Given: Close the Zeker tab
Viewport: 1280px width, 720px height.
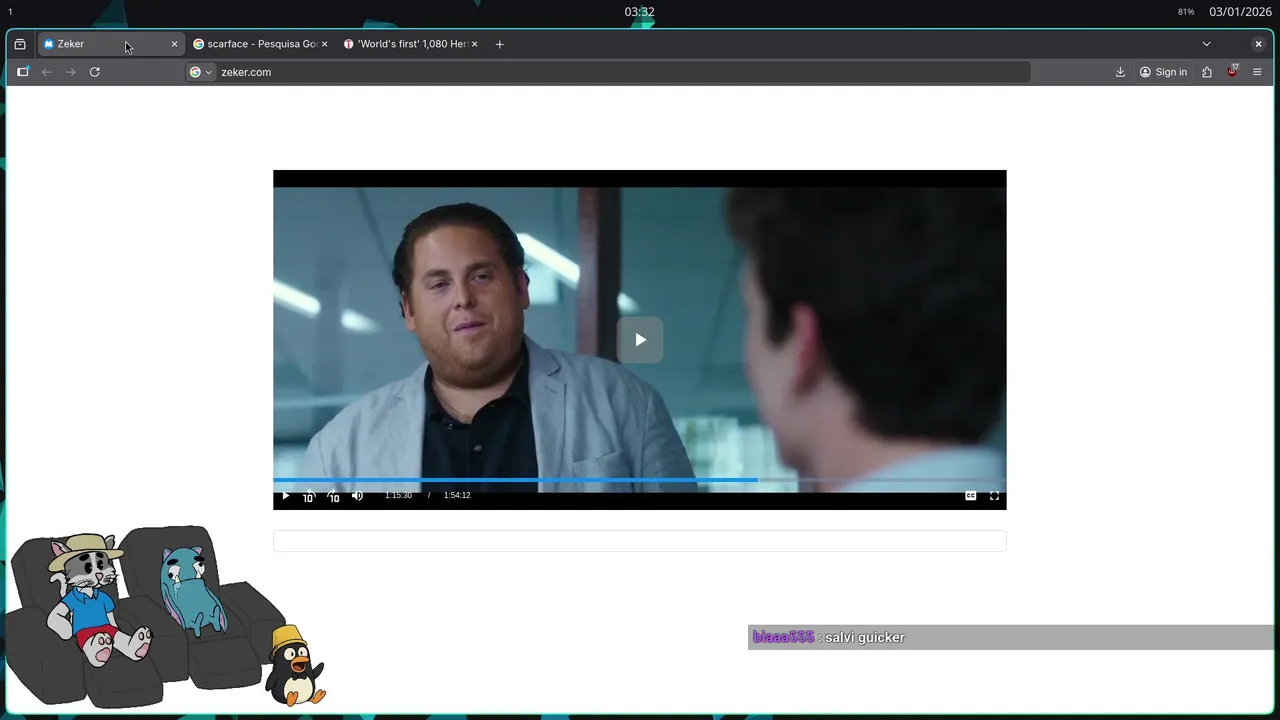Looking at the screenshot, I should (174, 44).
